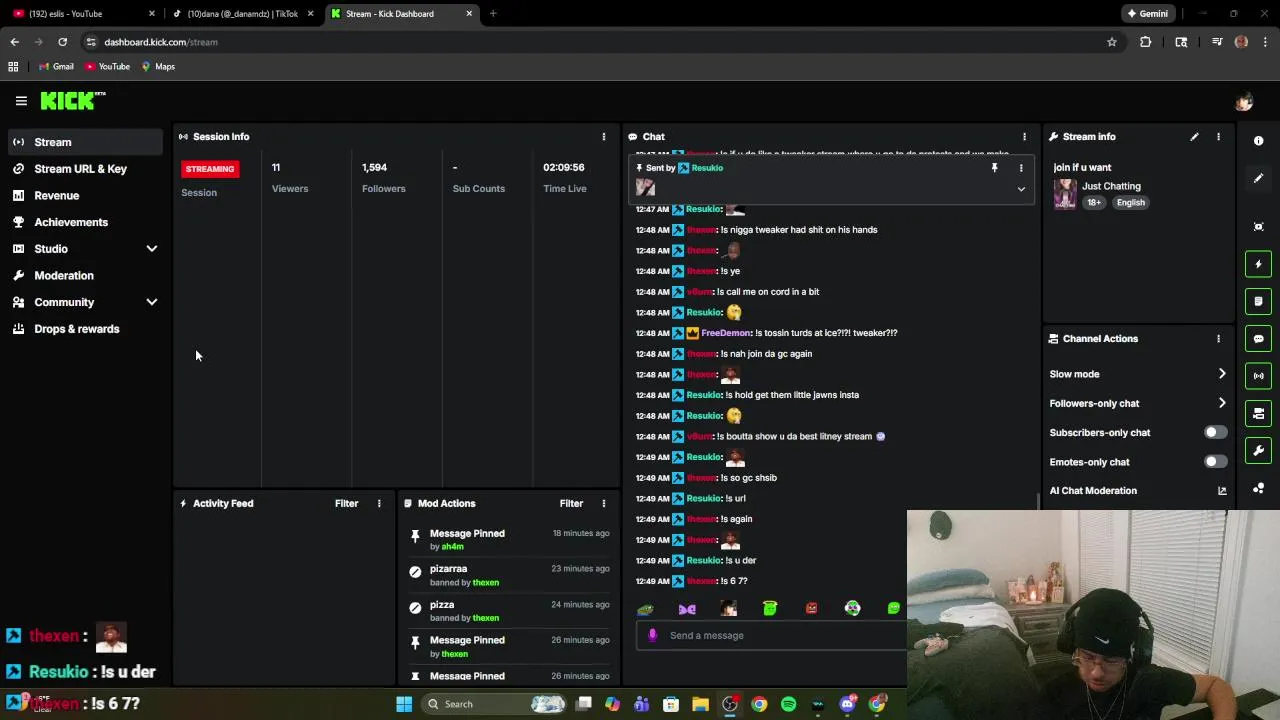Viewport: 1280px width, 720px height.
Task: Open File Explorer from the taskbar
Action: click(x=700, y=704)
